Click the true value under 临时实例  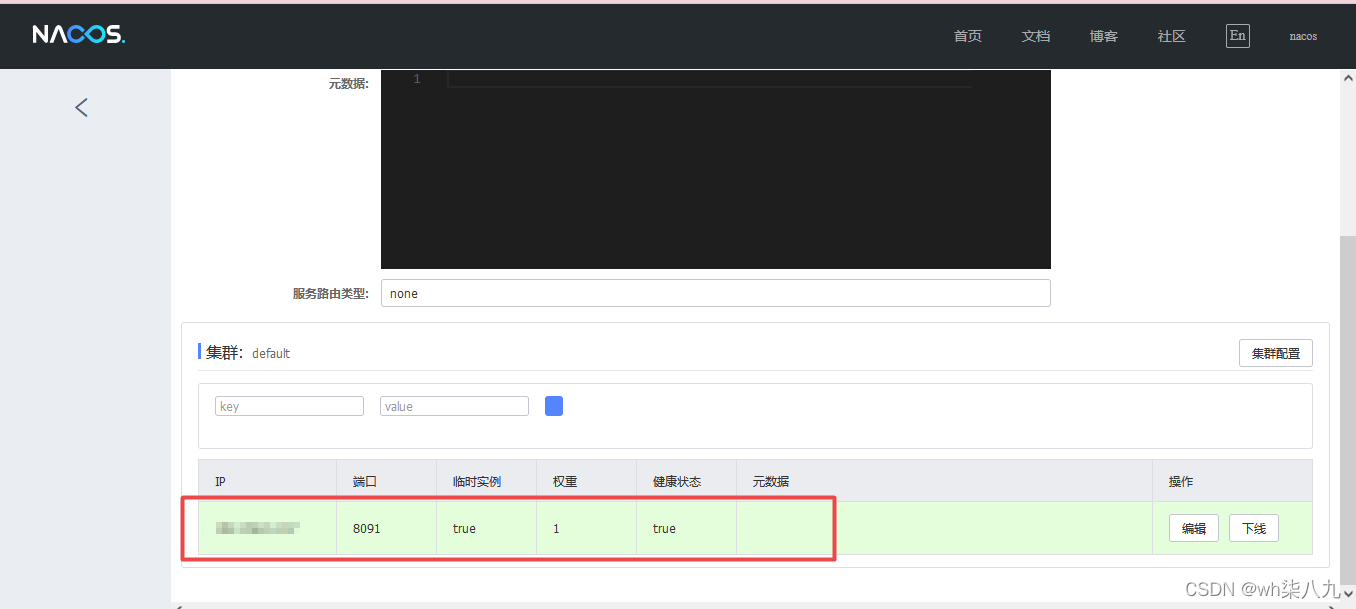click(464, 528)
